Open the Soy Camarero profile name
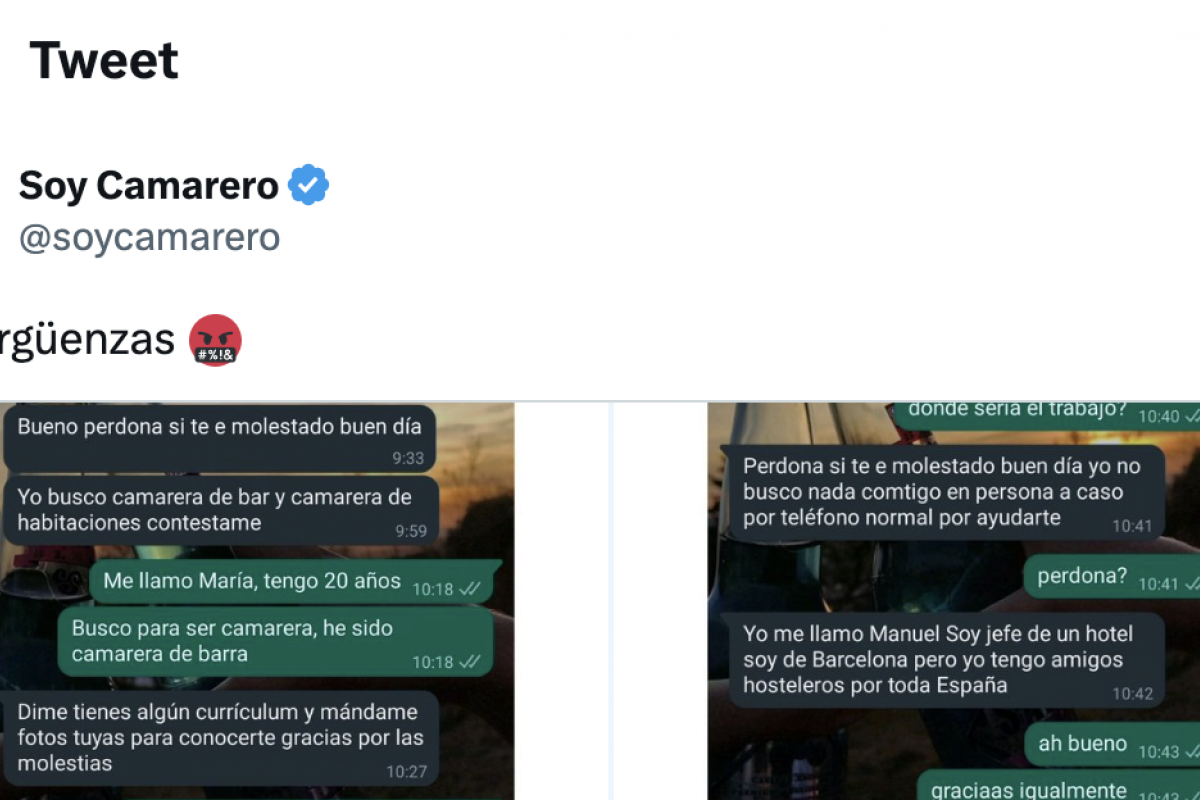Viewport: 1200px width, 800px height. [148, 186]
